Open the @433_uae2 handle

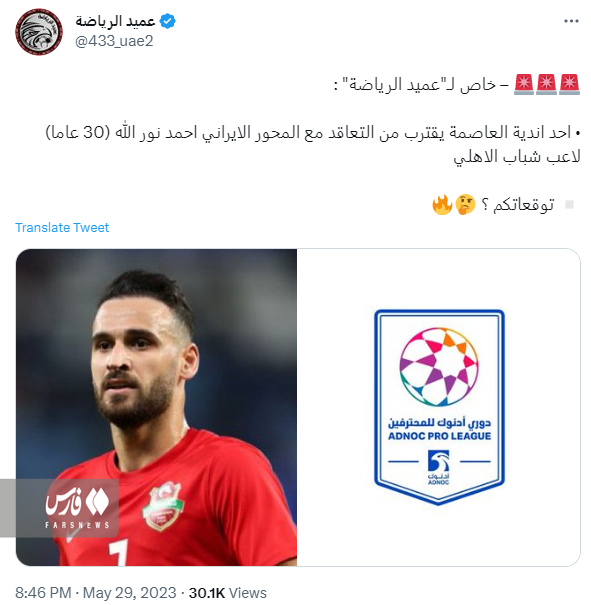114,41
